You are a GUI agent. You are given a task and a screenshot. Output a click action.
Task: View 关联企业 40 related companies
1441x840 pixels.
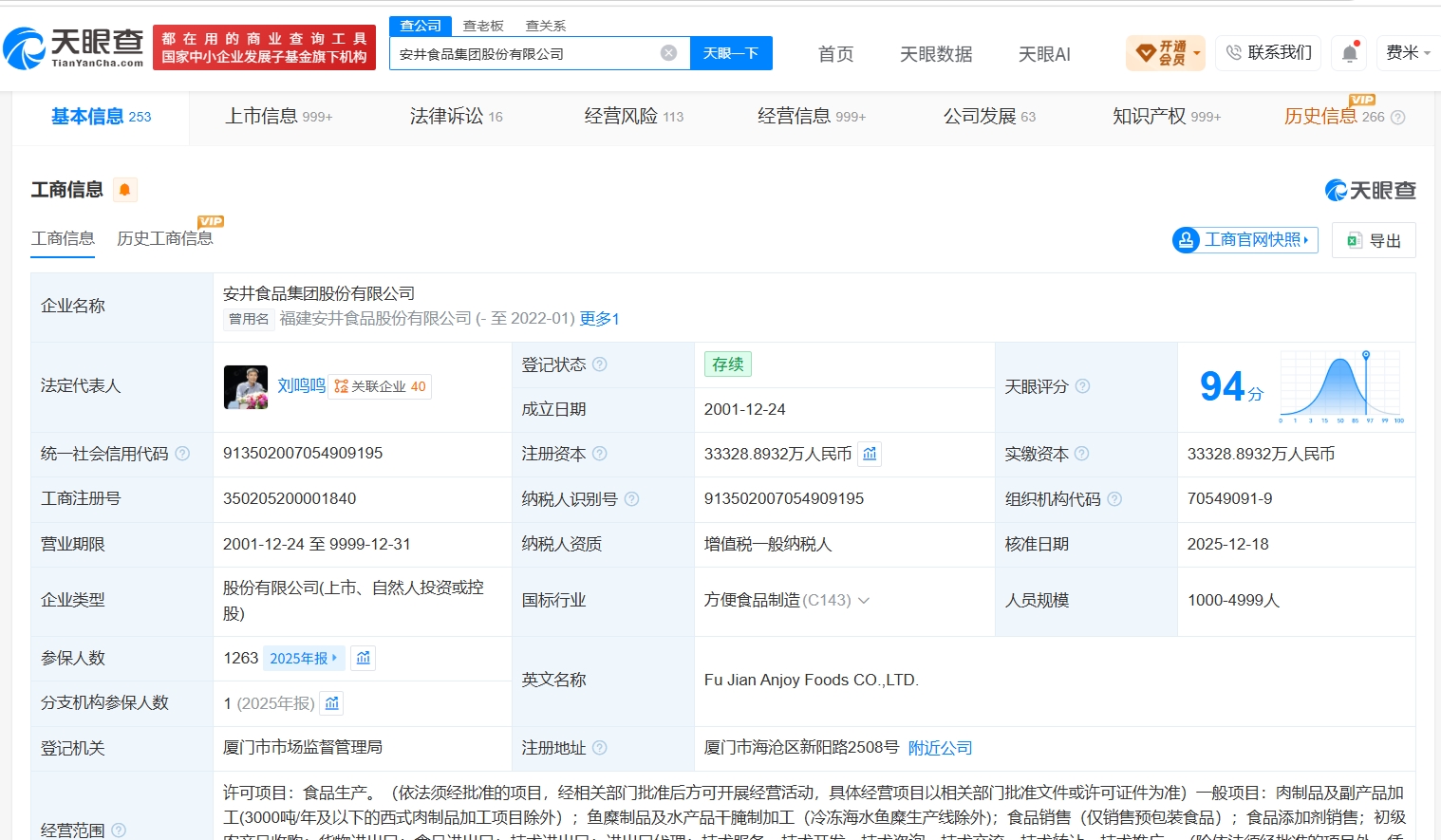[x=380, y=386]
